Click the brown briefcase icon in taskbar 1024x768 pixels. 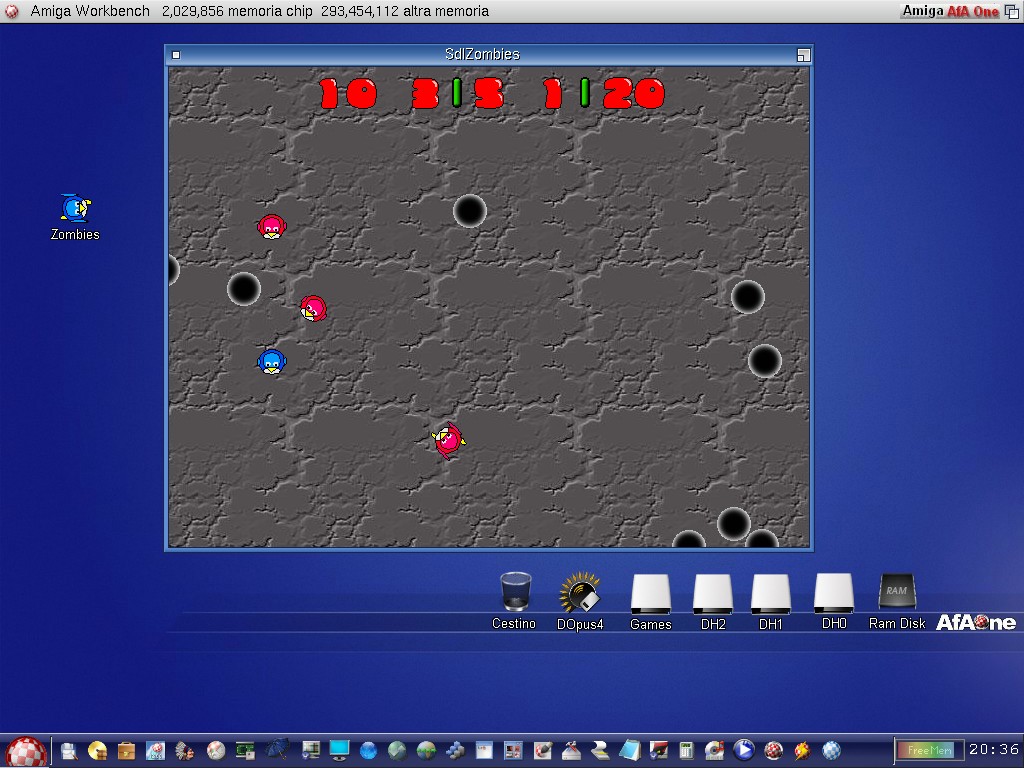point(127,750)
